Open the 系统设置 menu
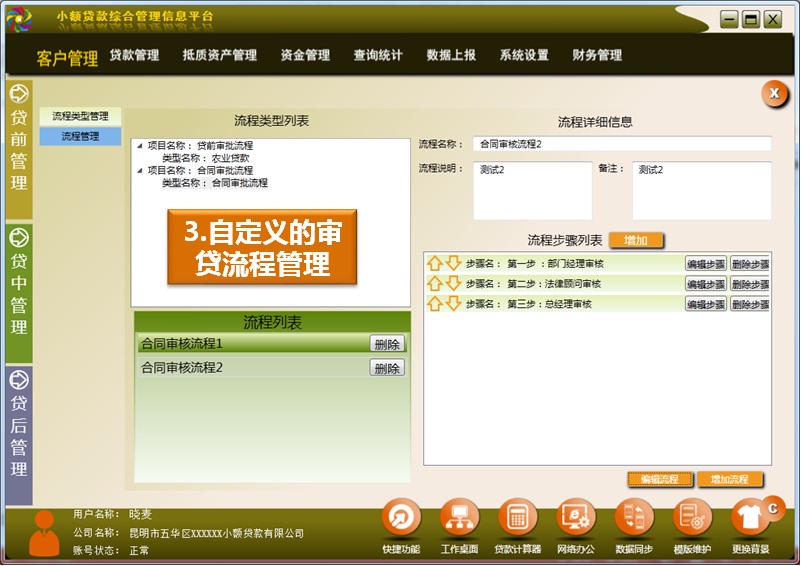This screenshot has width=801, height=566. (524, 56)
